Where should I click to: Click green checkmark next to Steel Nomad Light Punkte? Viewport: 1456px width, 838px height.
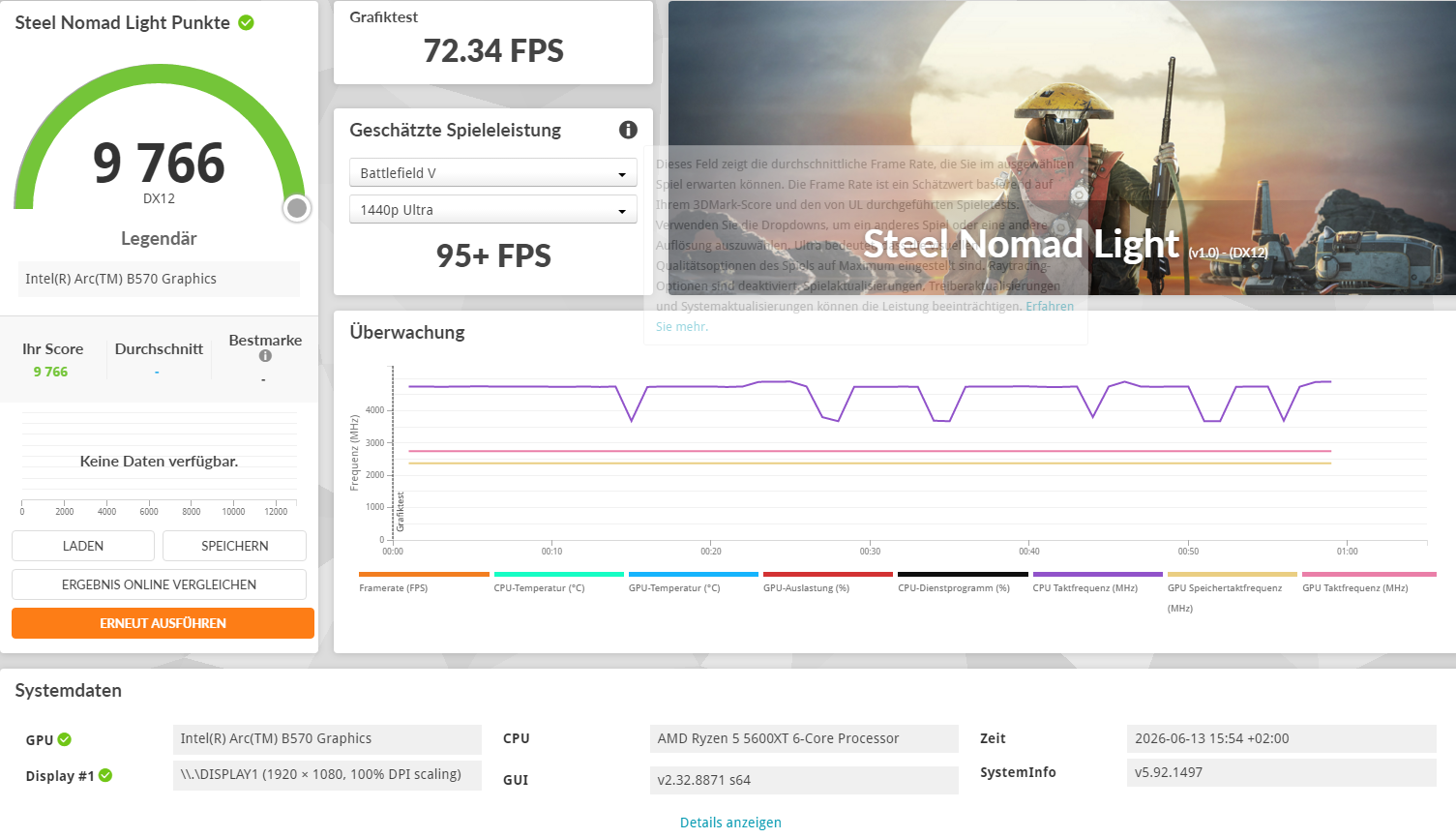coord(247,22)
